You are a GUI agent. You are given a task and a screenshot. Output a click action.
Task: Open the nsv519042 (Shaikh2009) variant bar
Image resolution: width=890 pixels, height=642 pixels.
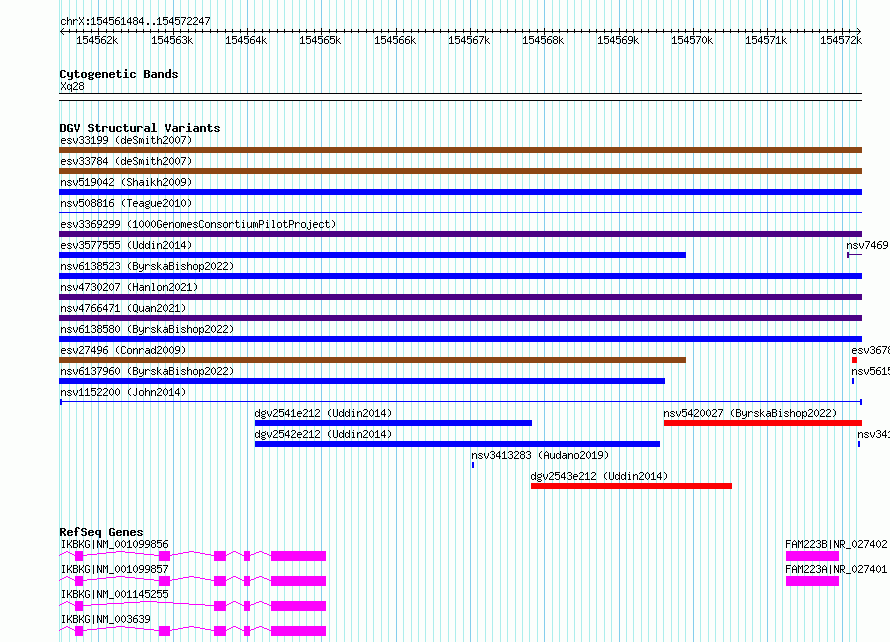[x=460, y=192]
